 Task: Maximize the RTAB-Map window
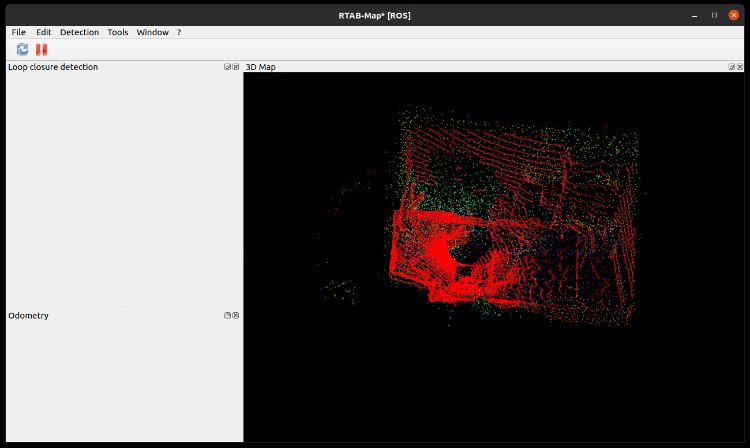click(714, 15)
